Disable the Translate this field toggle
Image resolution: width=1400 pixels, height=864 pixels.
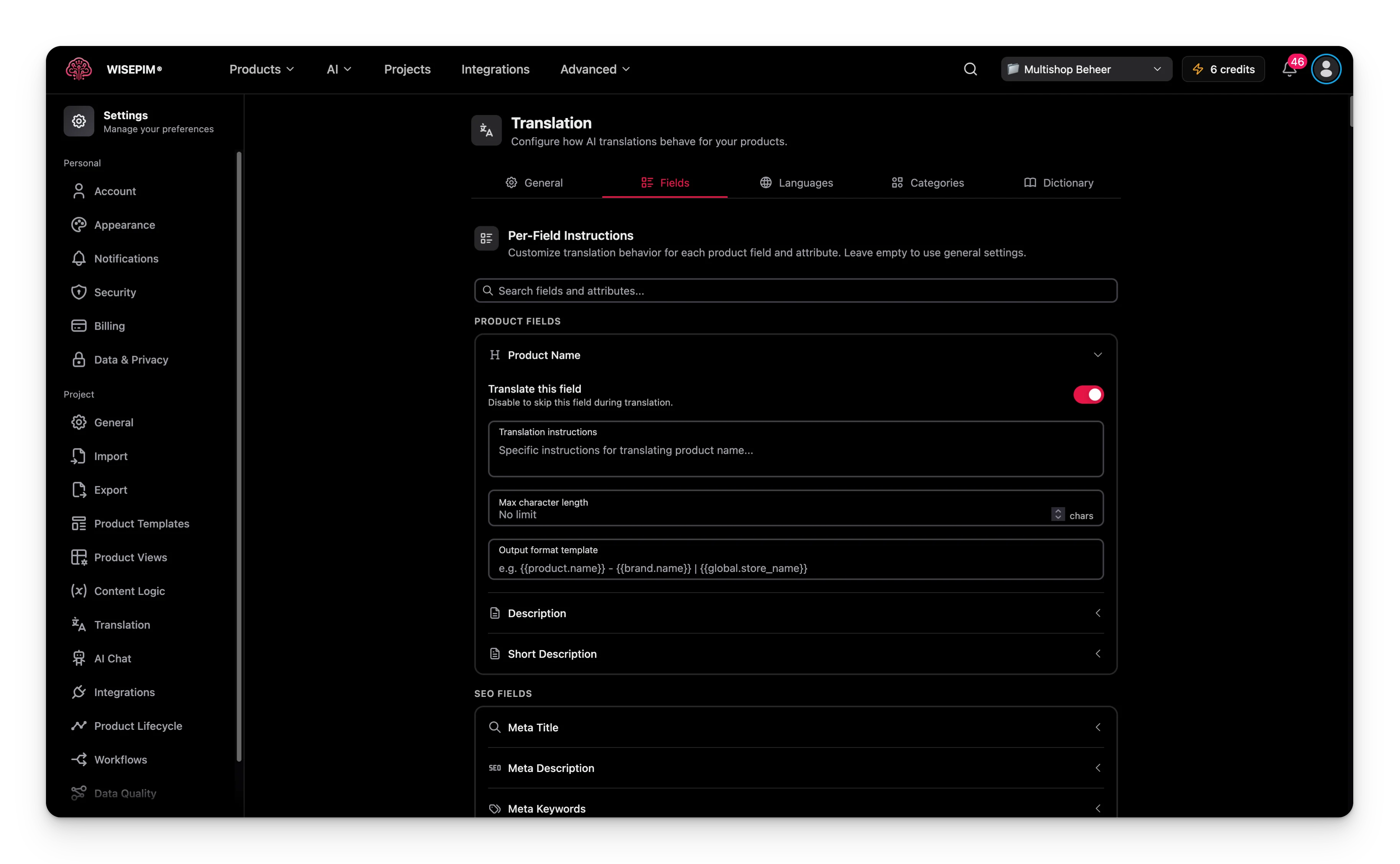(1088, 394)
